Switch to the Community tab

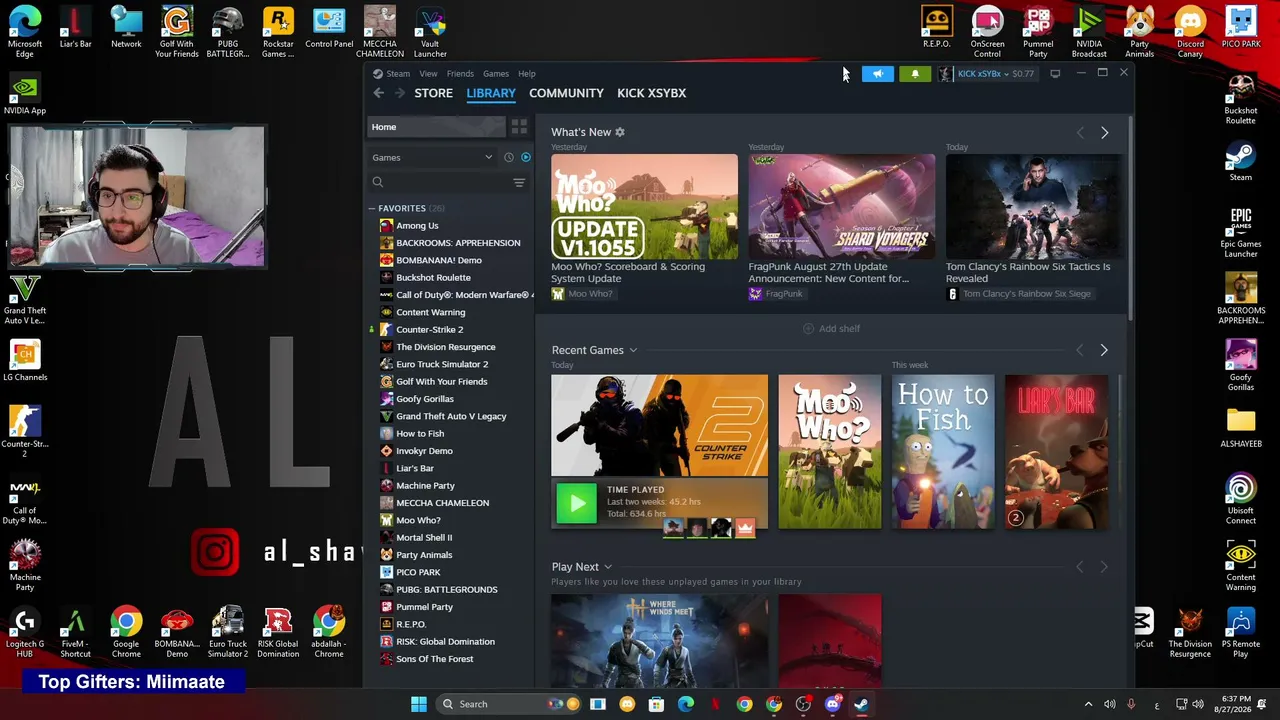pyautogui.click(x=566, y=93)
